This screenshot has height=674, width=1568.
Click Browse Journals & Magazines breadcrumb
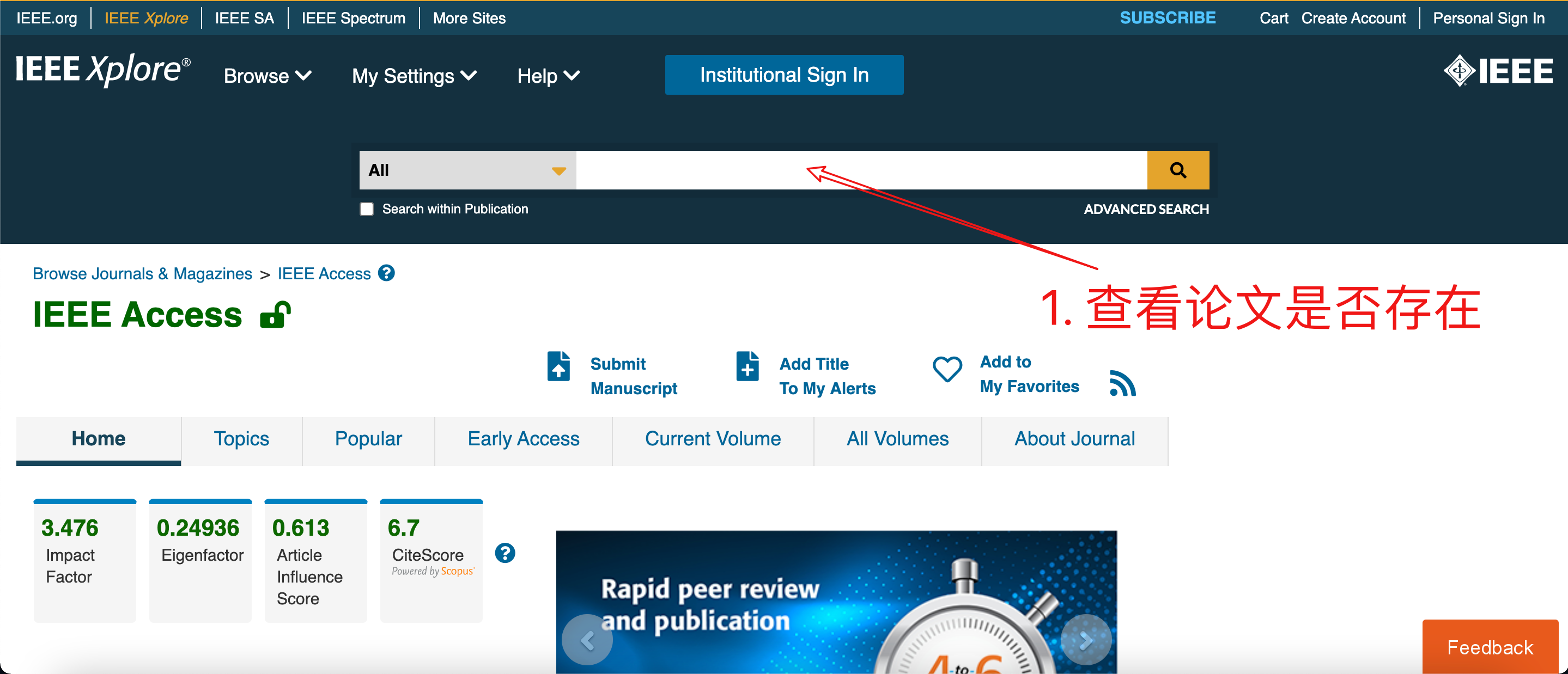click(x=142, y=274)
